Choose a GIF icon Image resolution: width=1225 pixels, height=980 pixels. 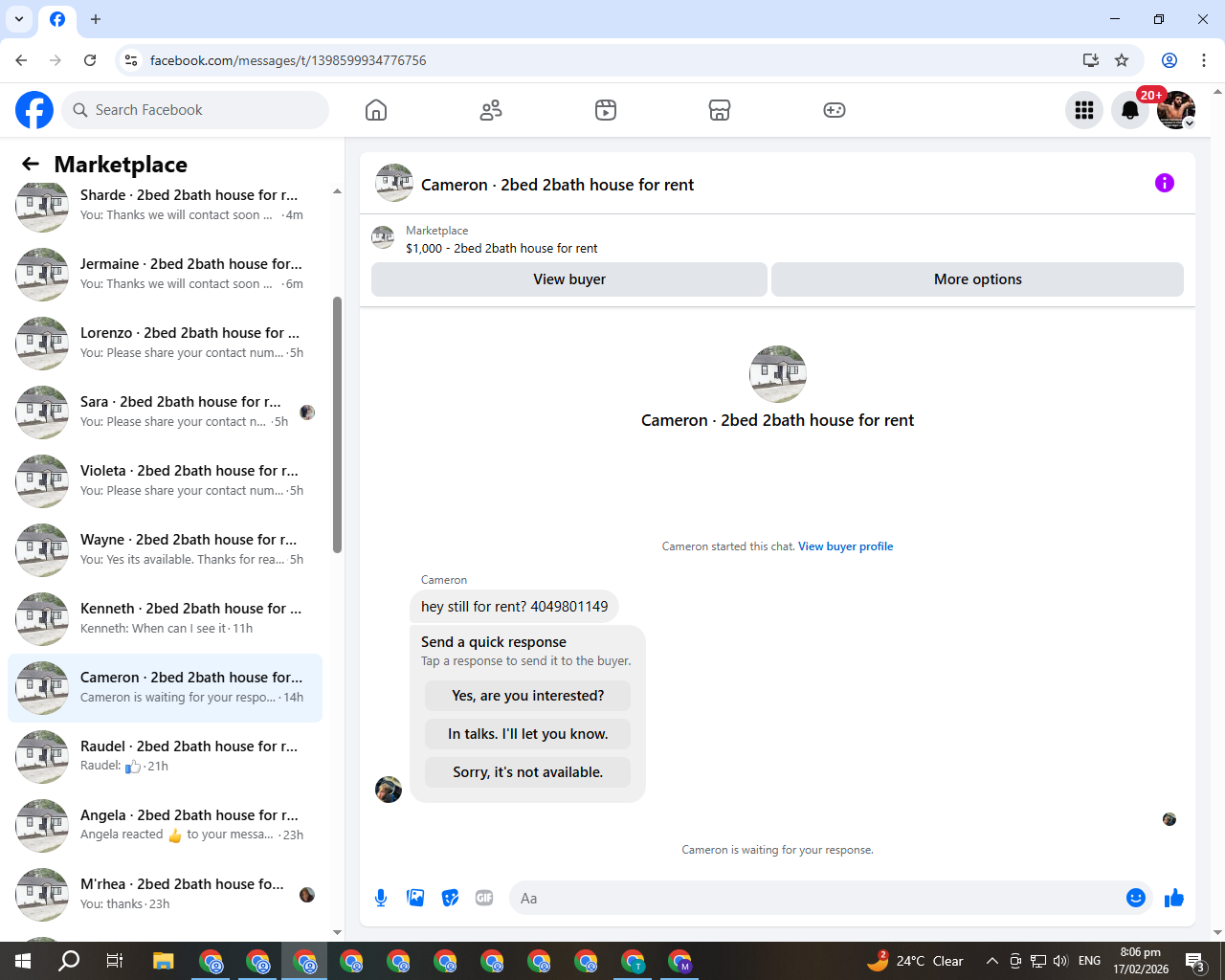pos(484,898)
